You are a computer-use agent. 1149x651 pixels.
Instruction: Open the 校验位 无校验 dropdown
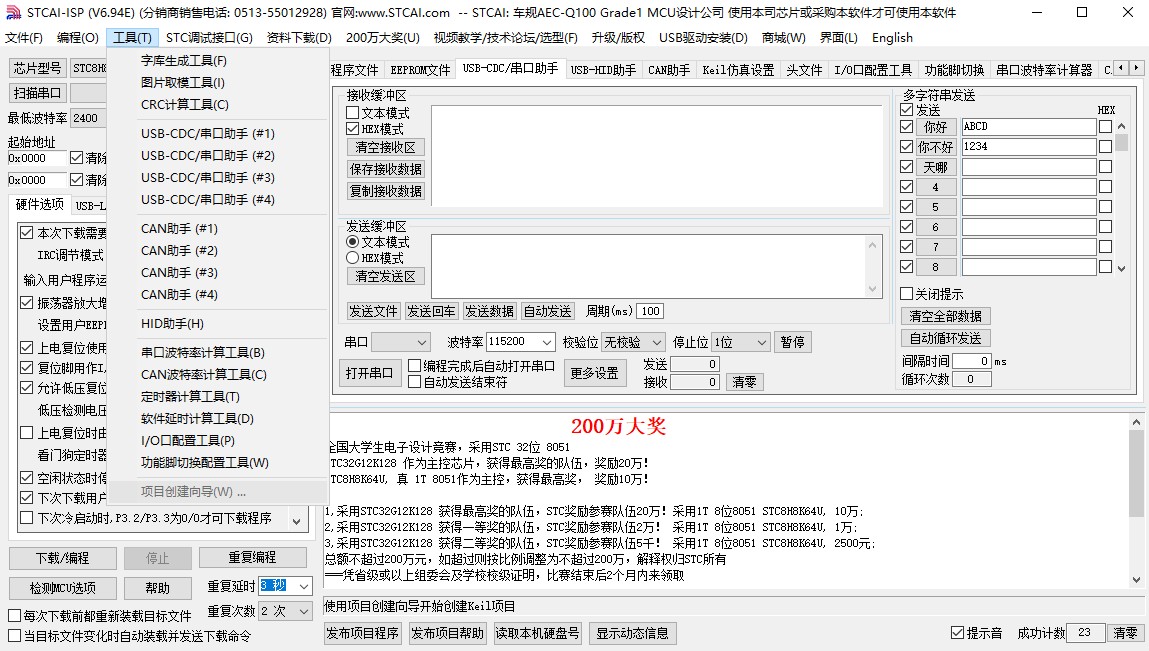pos(634,342)
